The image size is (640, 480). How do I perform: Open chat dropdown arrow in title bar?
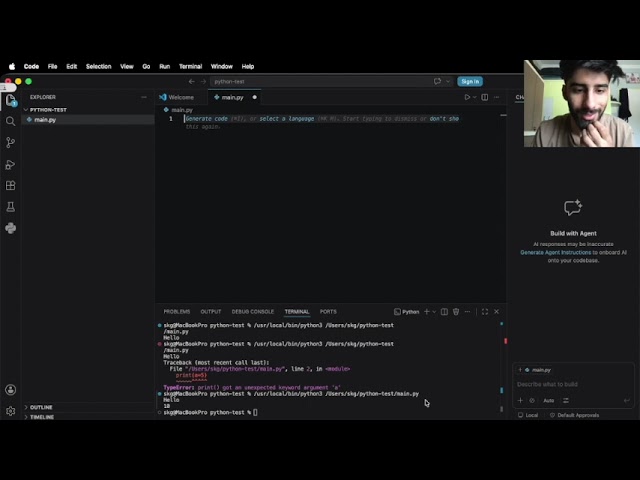[x=448, y=81]
